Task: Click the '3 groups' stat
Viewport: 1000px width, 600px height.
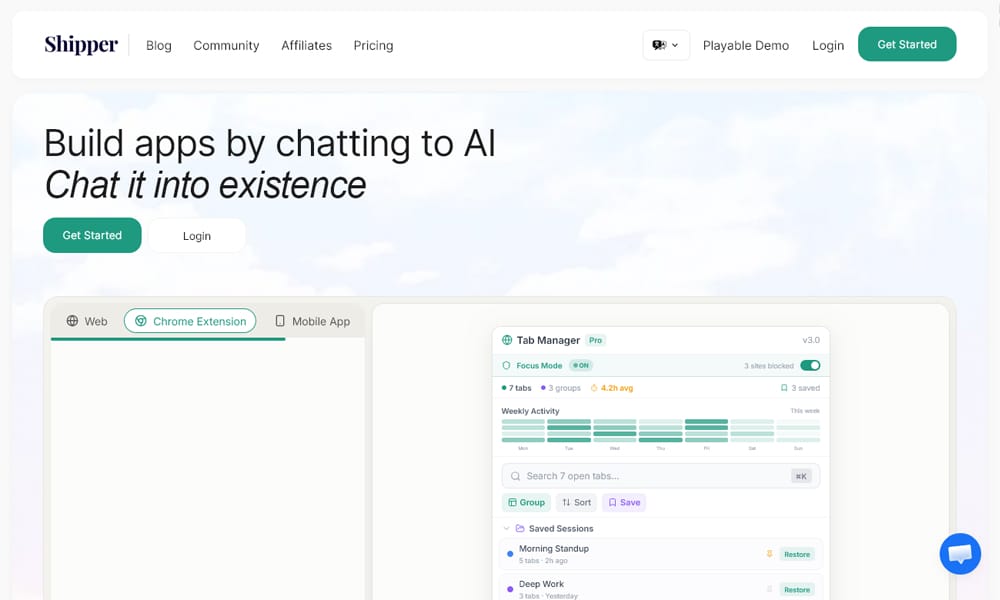Action: pyautogui.click(x=561, y=388)
